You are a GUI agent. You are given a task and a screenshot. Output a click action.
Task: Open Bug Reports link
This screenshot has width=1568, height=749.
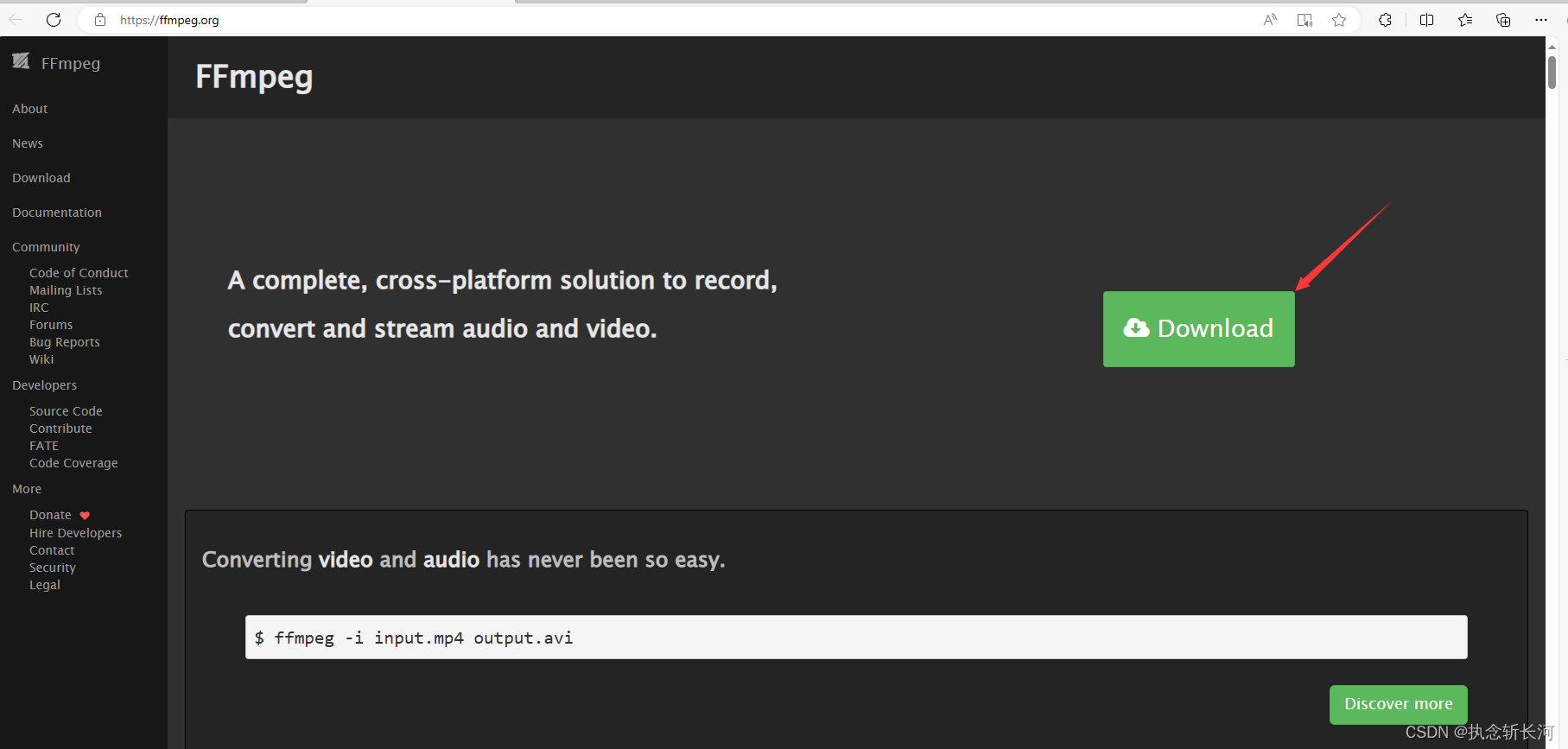(65, 342)
